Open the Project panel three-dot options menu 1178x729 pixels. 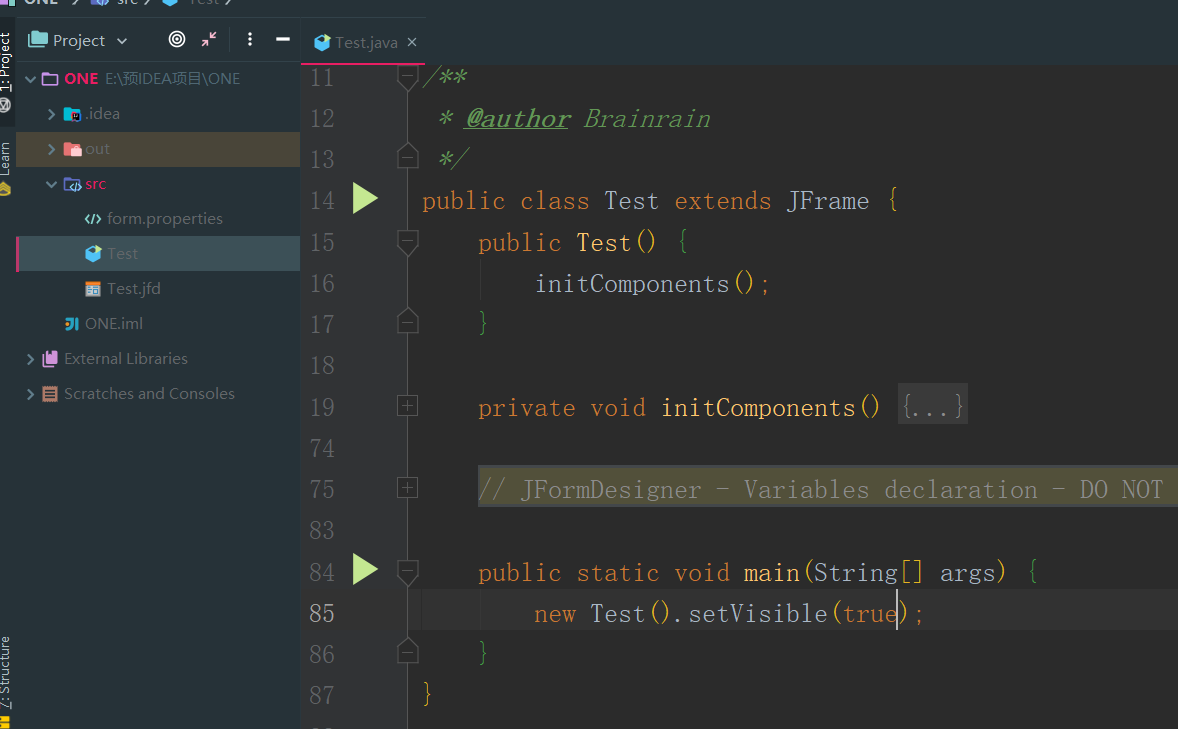[249, 39]
